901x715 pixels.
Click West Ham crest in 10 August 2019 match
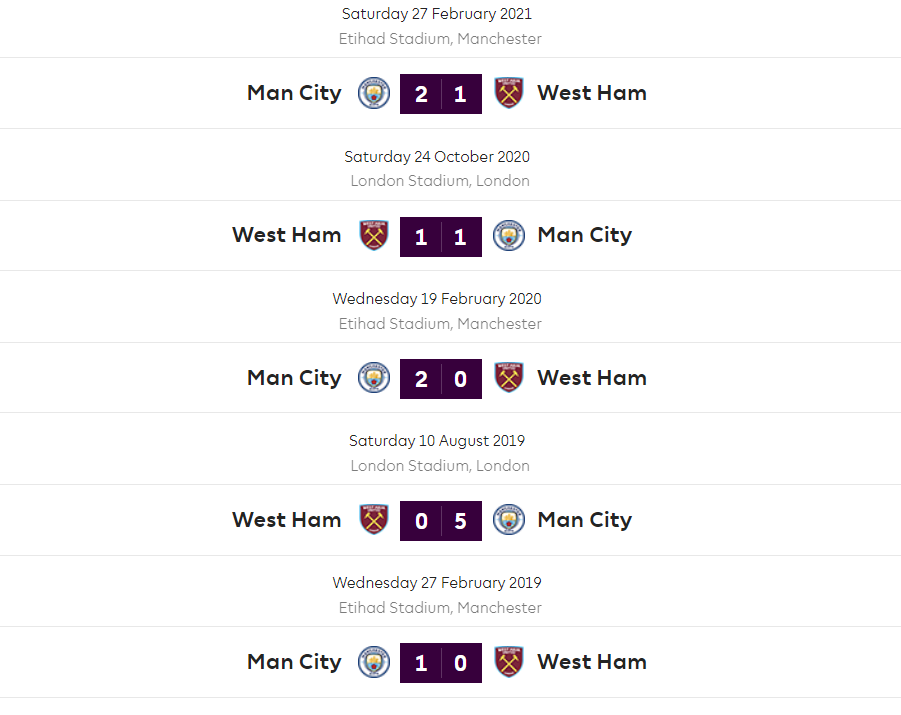pyautogui.click(x=374, y=520)
